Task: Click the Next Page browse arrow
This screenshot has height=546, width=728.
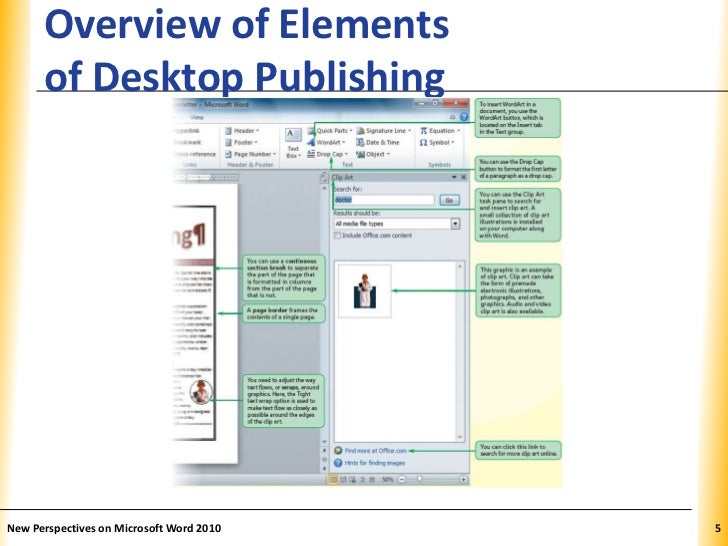Action: [x=325, y=468]
